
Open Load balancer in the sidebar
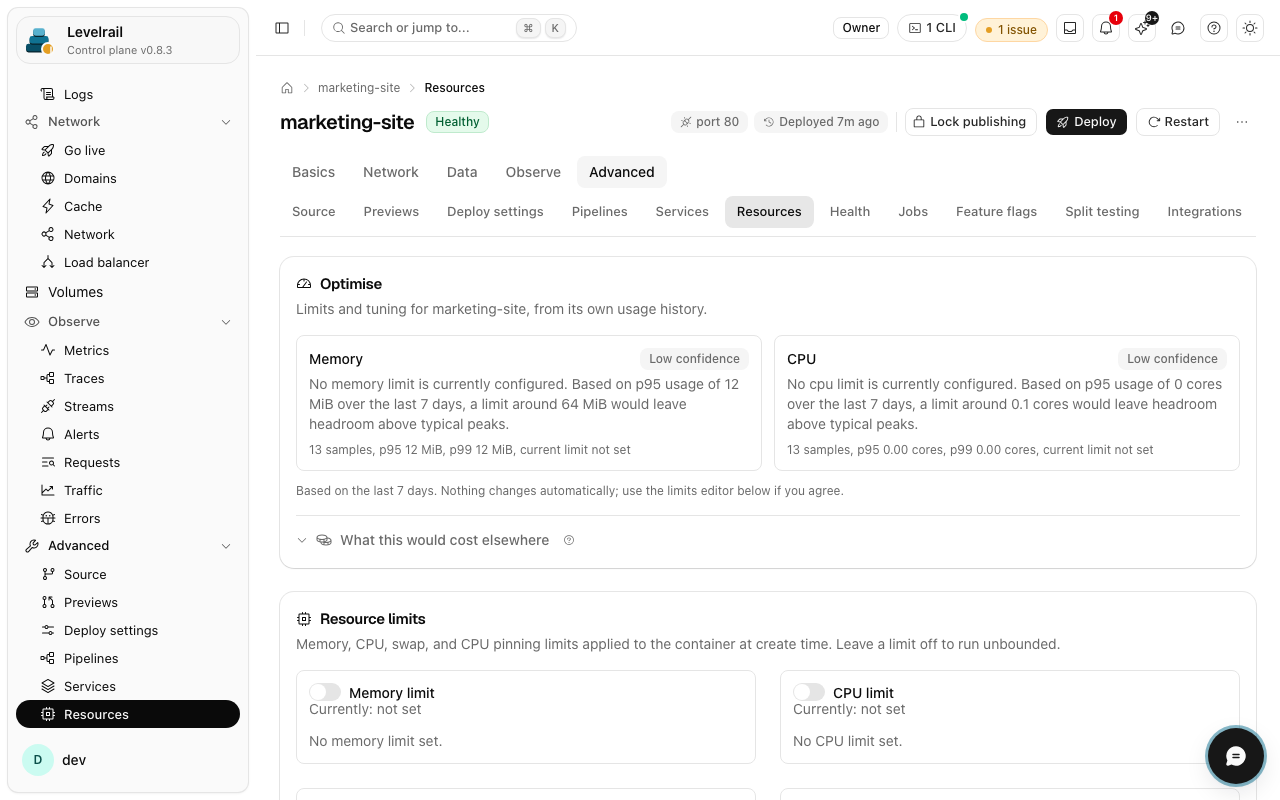click(x=128, y=262)
